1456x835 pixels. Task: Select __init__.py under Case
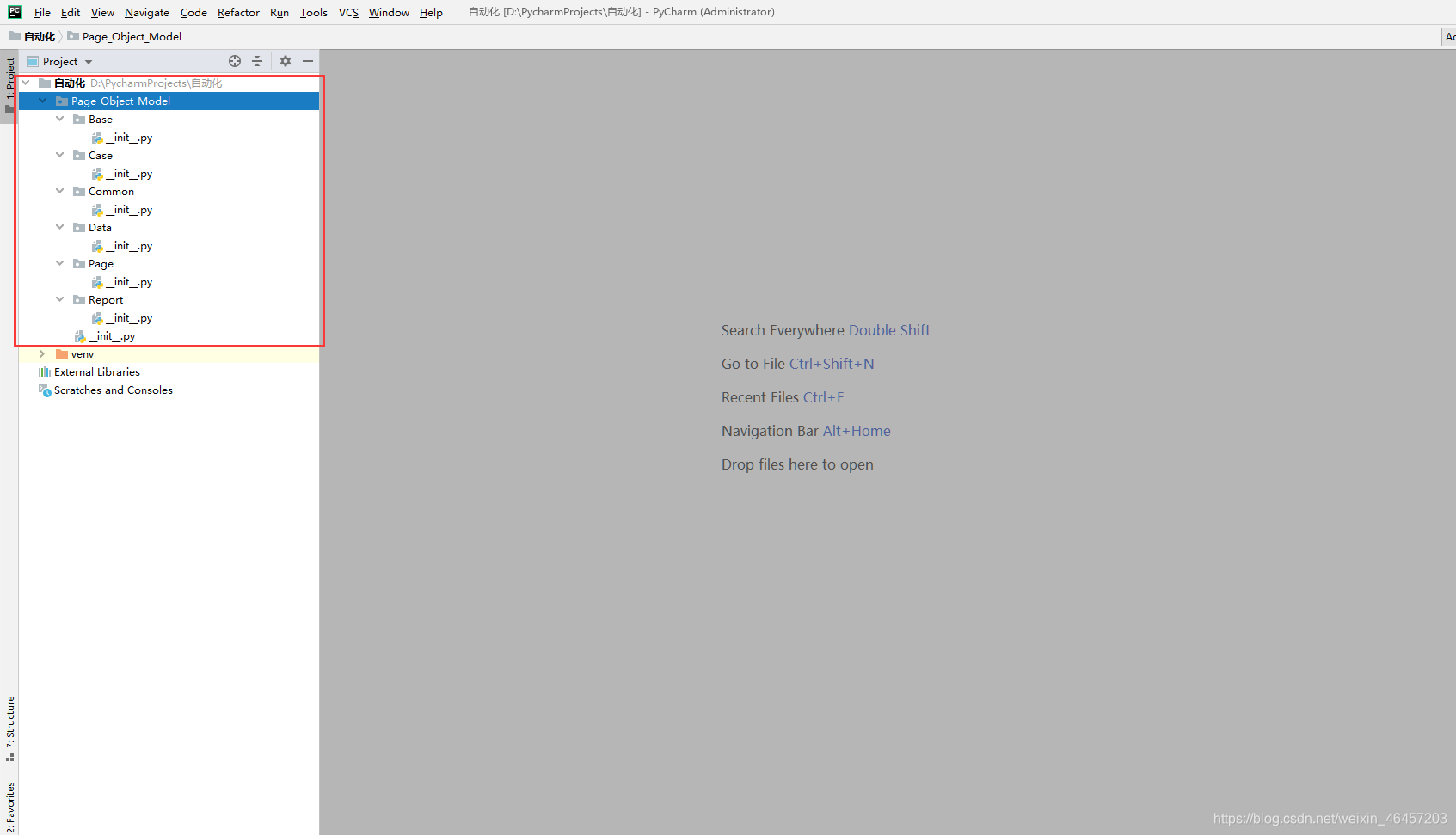(129, 174)
